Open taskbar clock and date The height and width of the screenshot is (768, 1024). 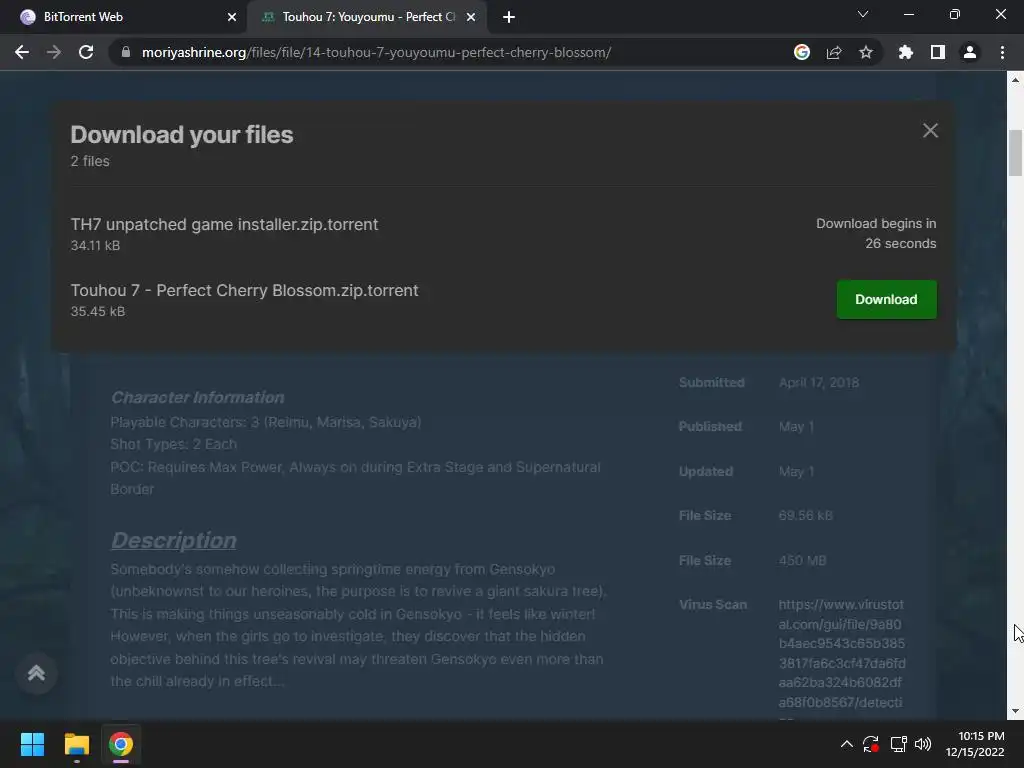click(975, 744)
